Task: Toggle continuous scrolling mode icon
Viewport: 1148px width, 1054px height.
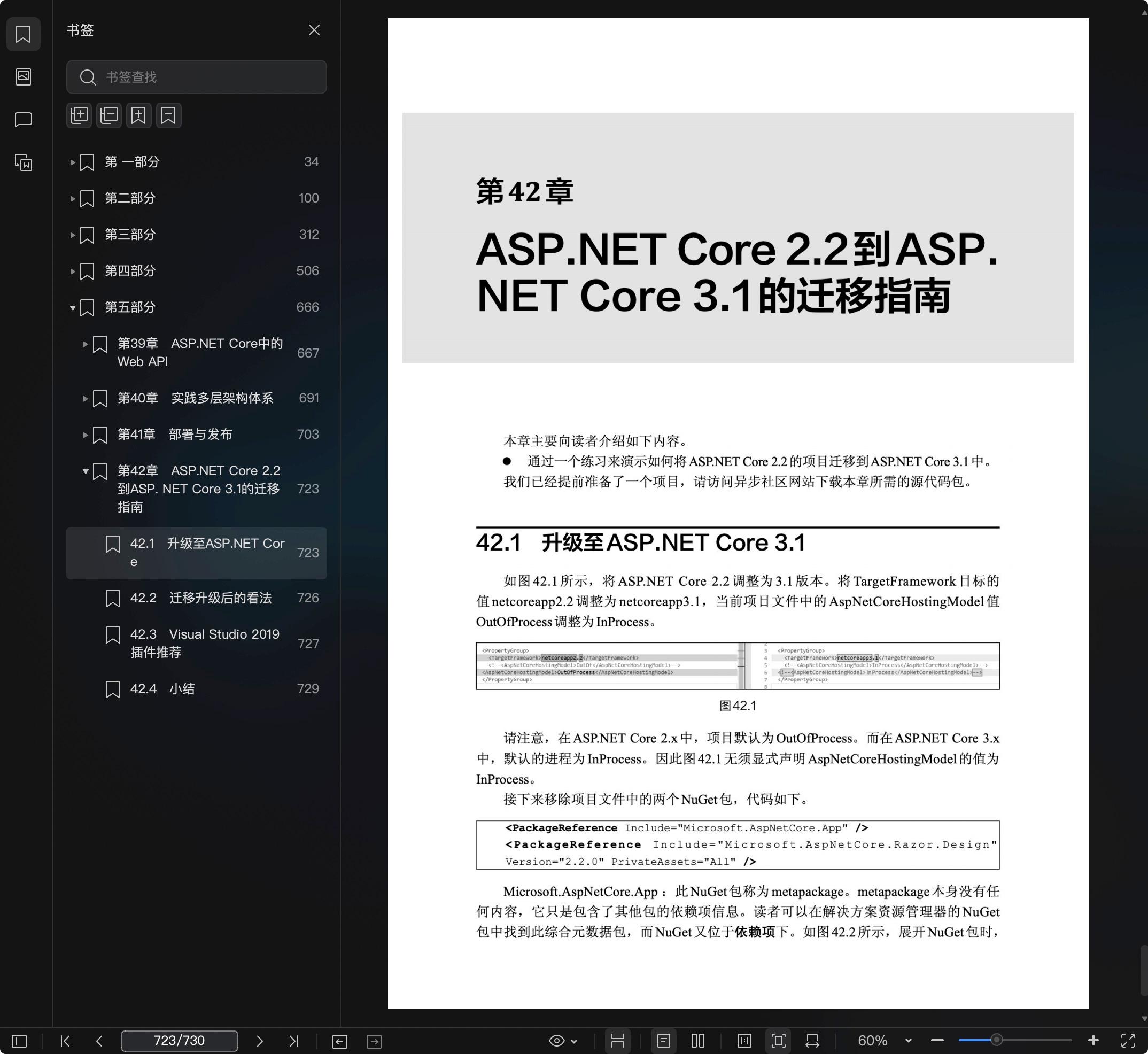Action: pyautogui.click(x=618, y=1041)
